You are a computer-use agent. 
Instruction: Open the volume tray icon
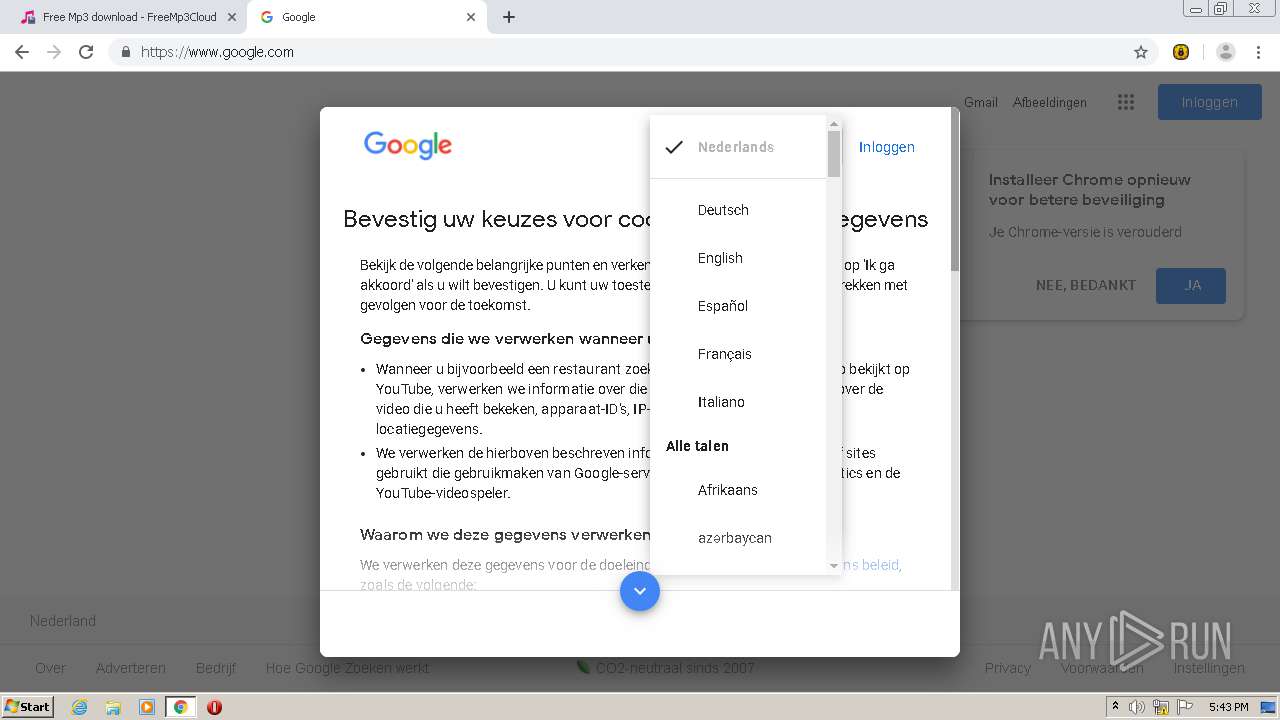(1137, 707)
